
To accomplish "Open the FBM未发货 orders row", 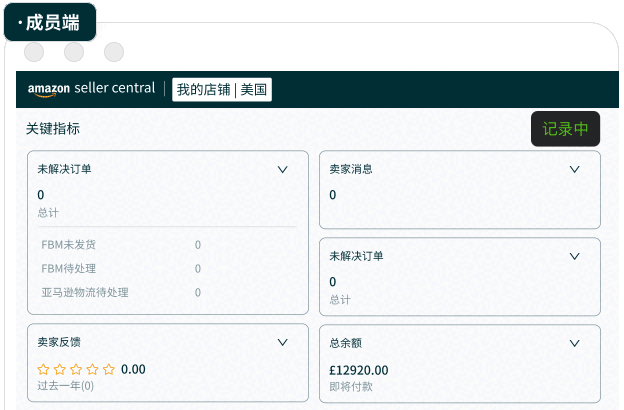I will coord(120,245).
